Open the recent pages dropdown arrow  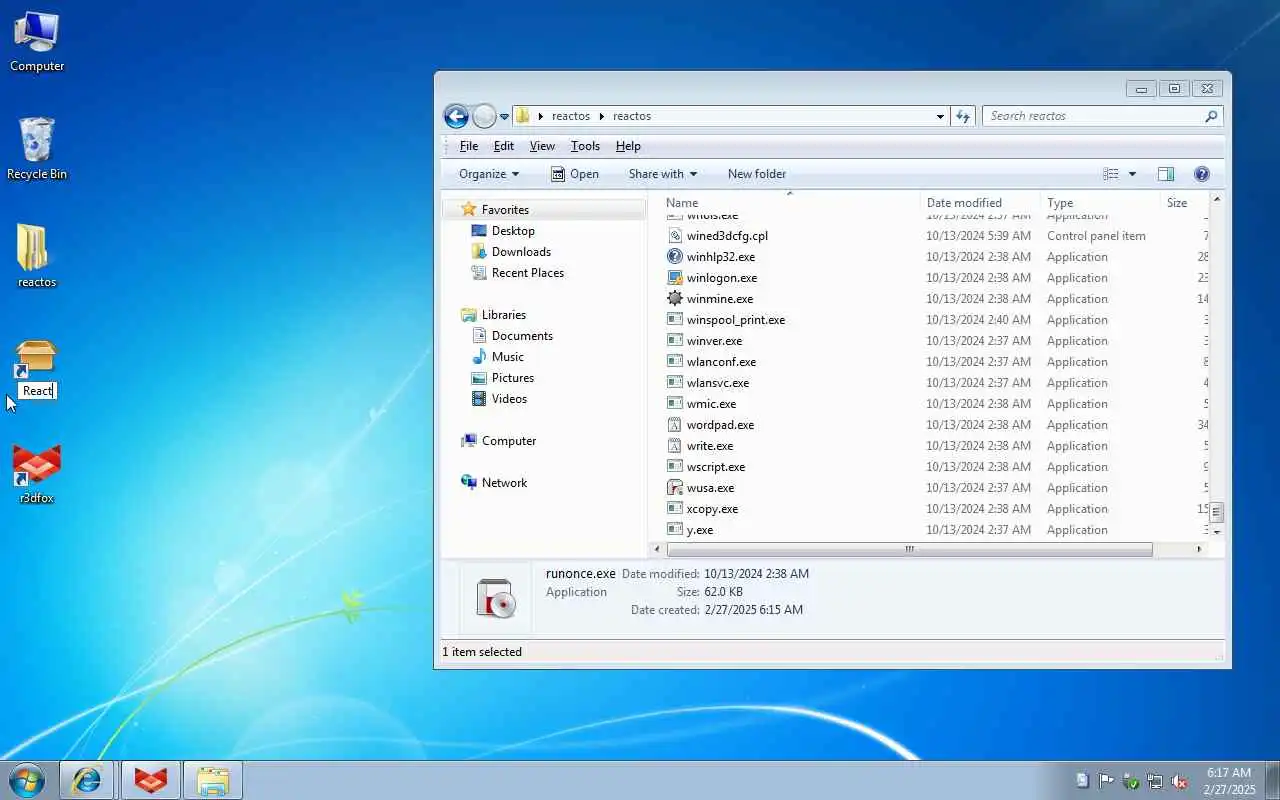(x=504, y=117)
